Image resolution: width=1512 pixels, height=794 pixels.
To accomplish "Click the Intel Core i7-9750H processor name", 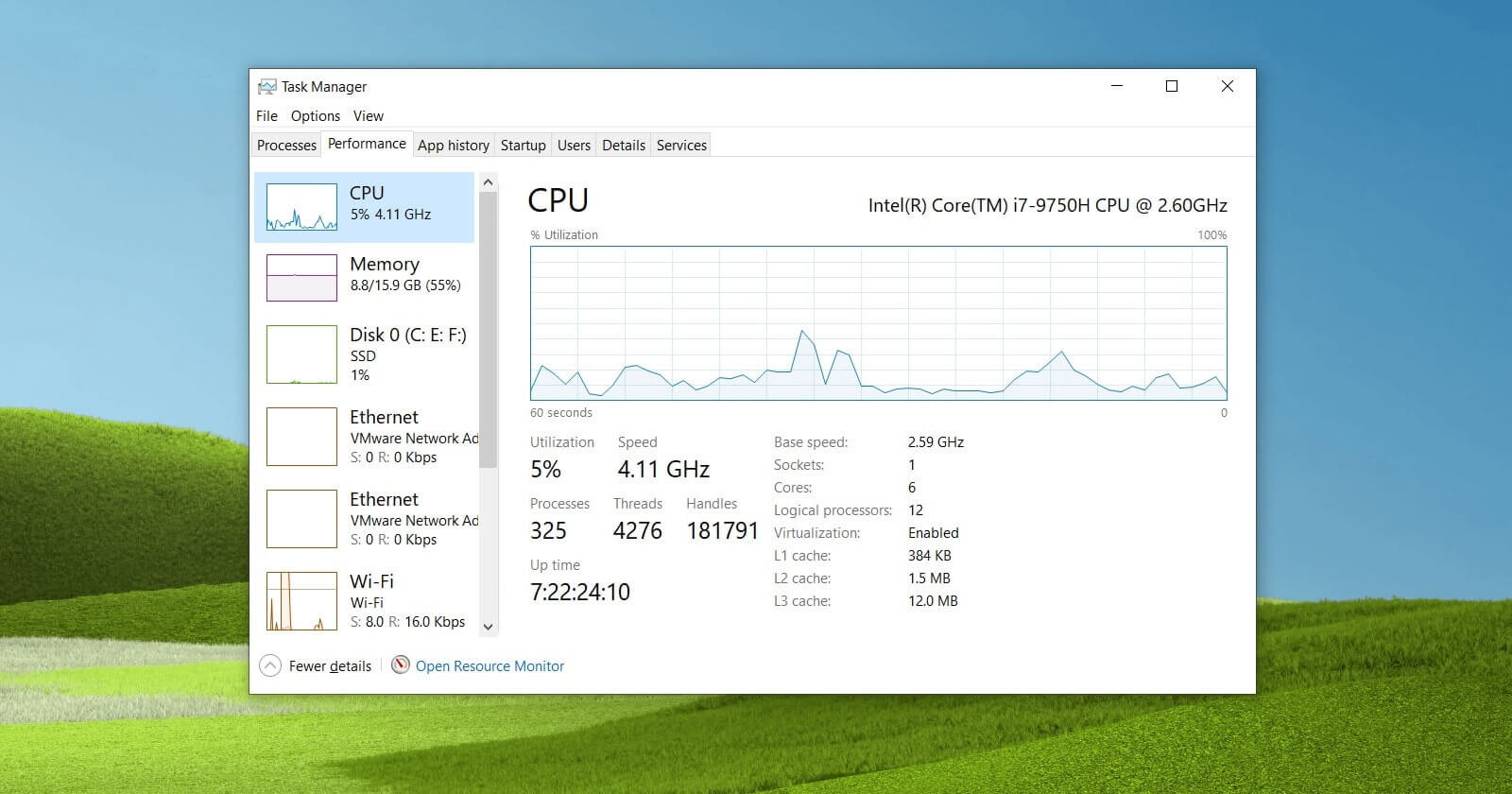I will (x=1048, y=205).
